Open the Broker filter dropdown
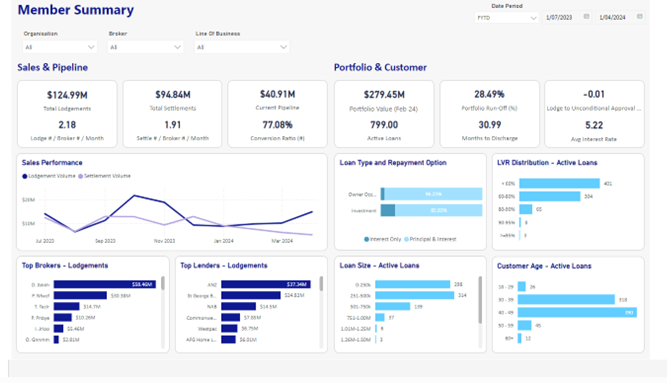Viewport: 667px width, 383px height. (x=145, y=47)
